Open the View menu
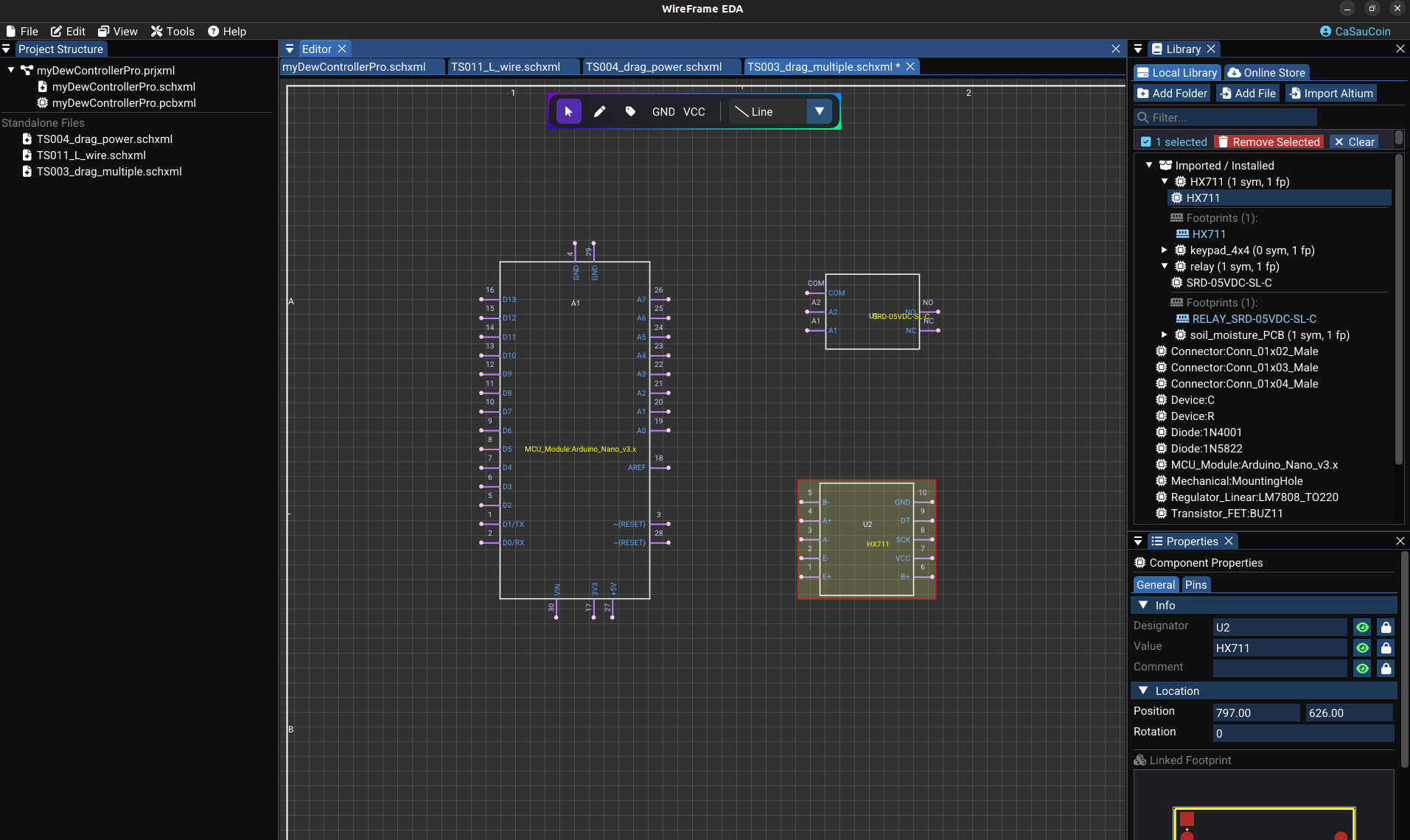1410x840 pixels. pos(118,31)
